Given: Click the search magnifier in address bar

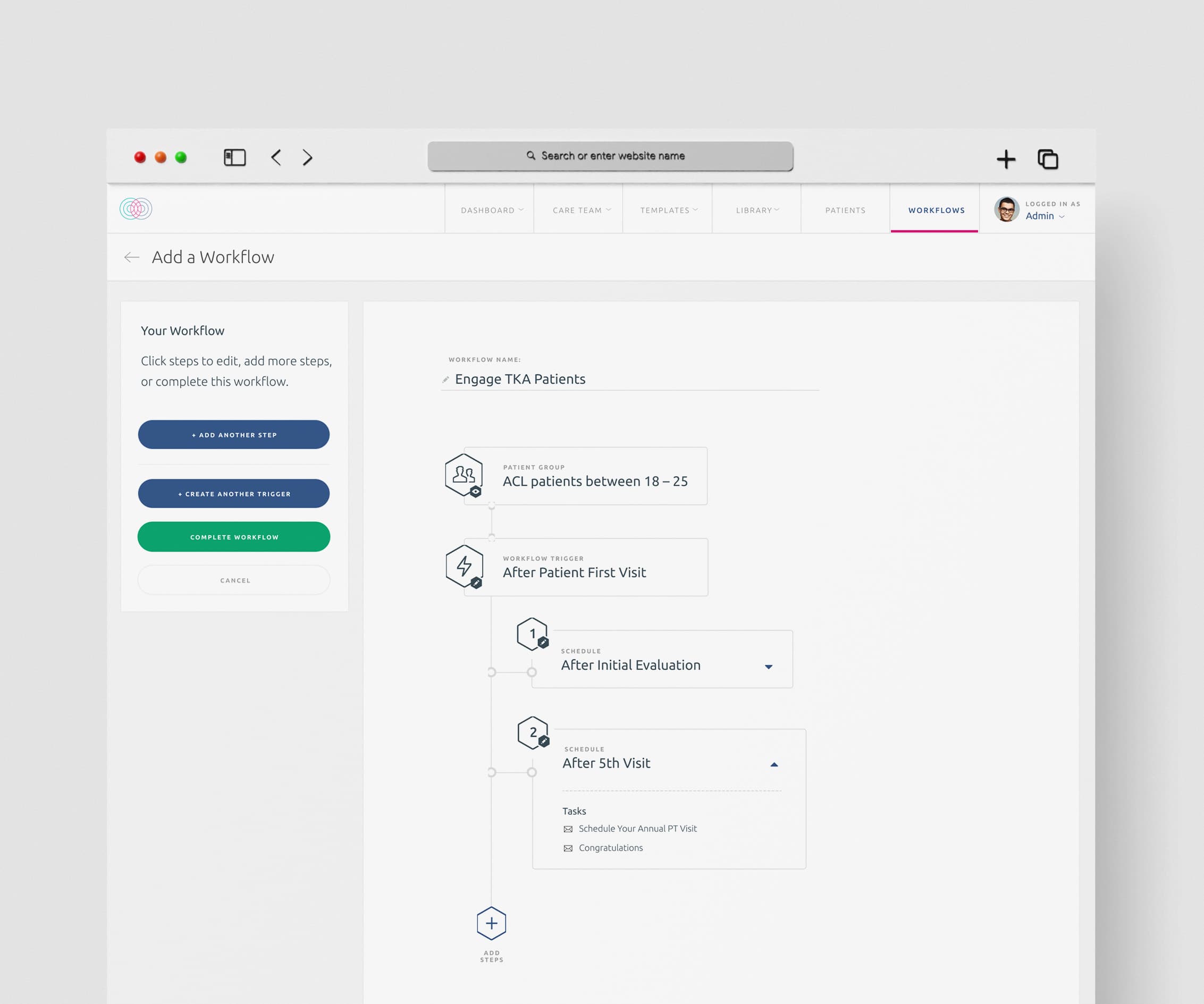Looking at the screenshot, I should pyautogui.click(x=531, y=155).
